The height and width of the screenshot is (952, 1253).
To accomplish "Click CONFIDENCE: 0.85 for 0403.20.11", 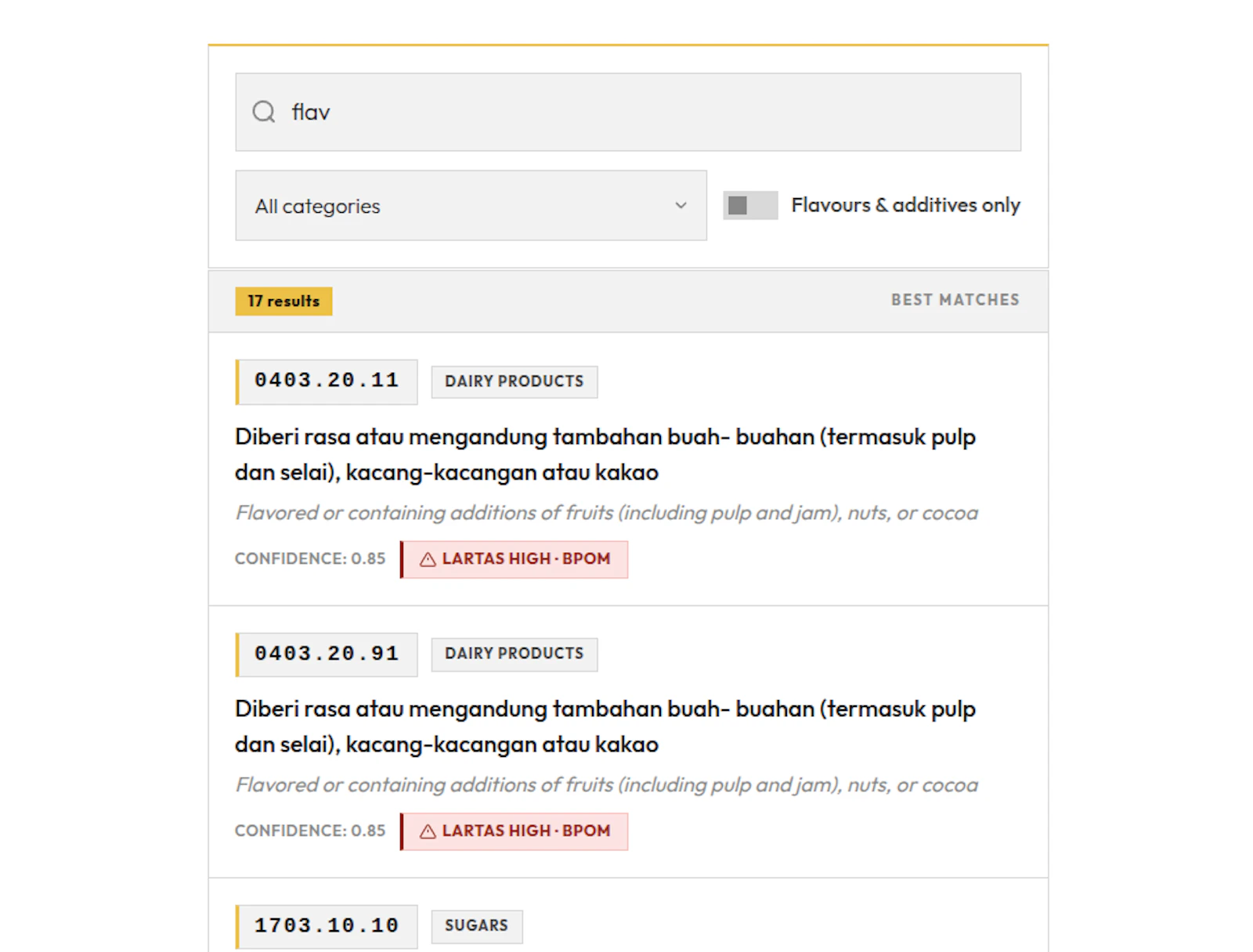I will tap(310, 559).
